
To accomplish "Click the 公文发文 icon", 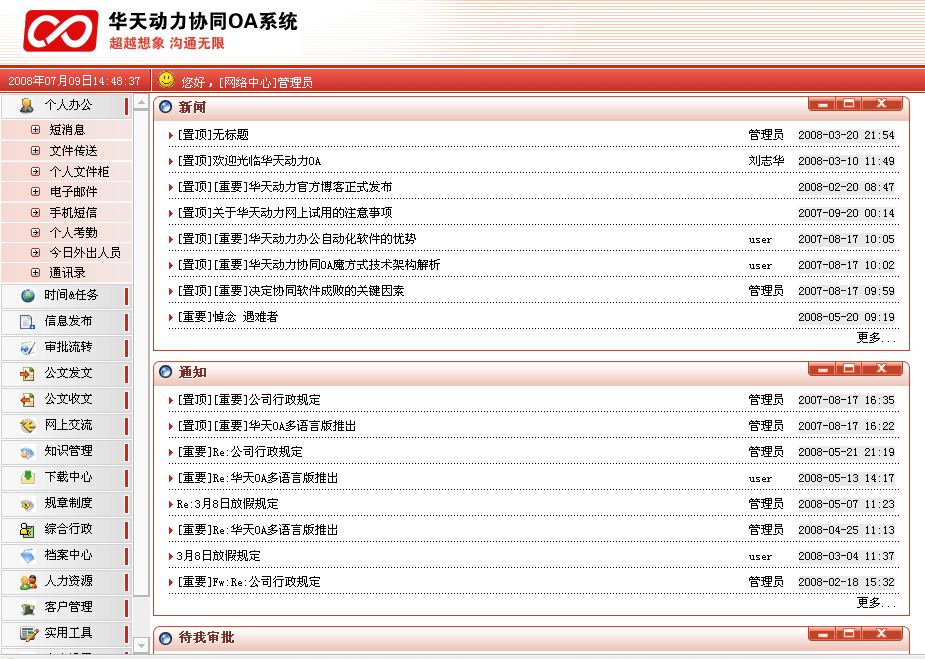I will tap(28, 373).
